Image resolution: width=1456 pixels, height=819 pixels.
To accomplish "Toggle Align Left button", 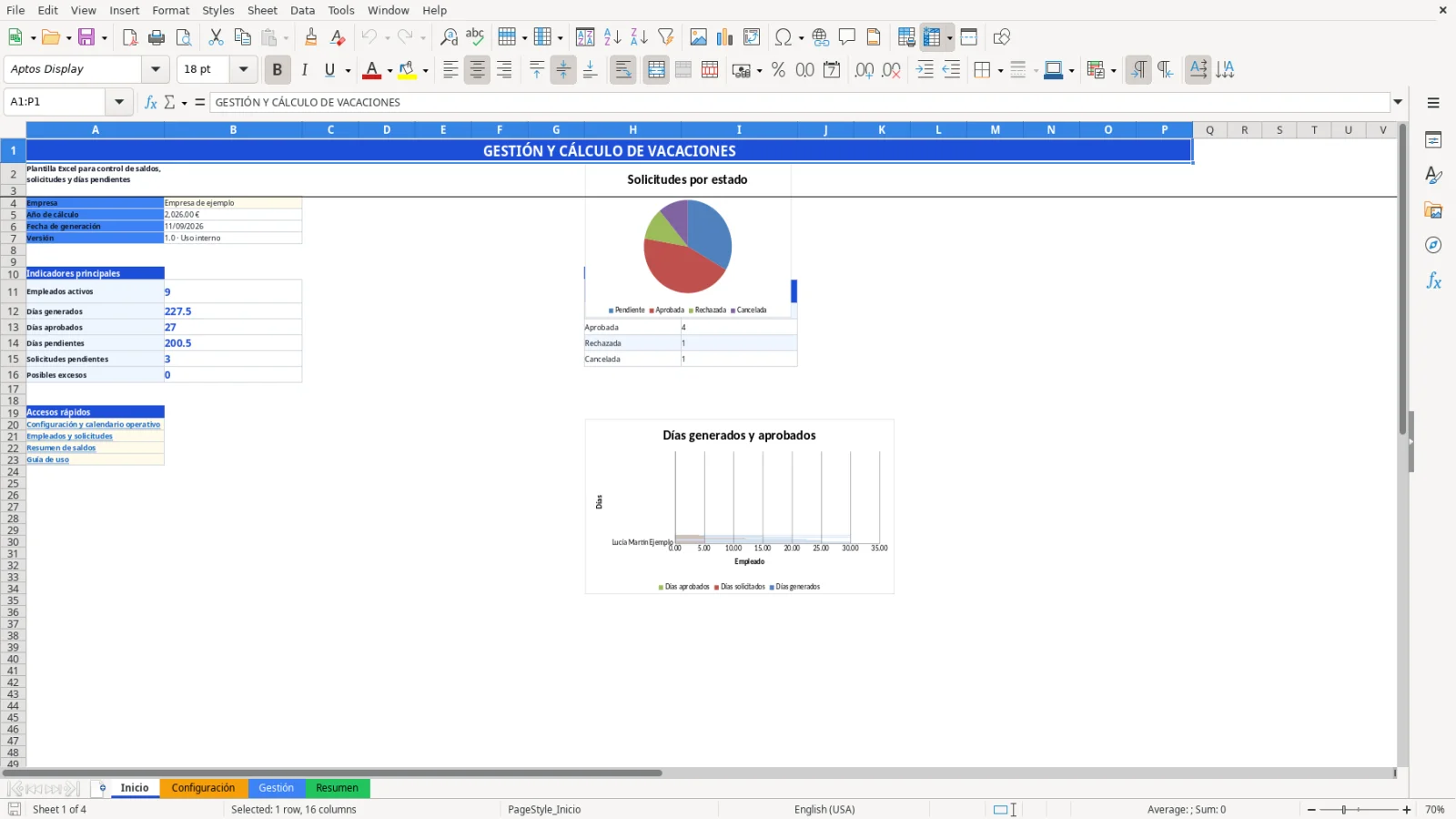I will (450, 70).
